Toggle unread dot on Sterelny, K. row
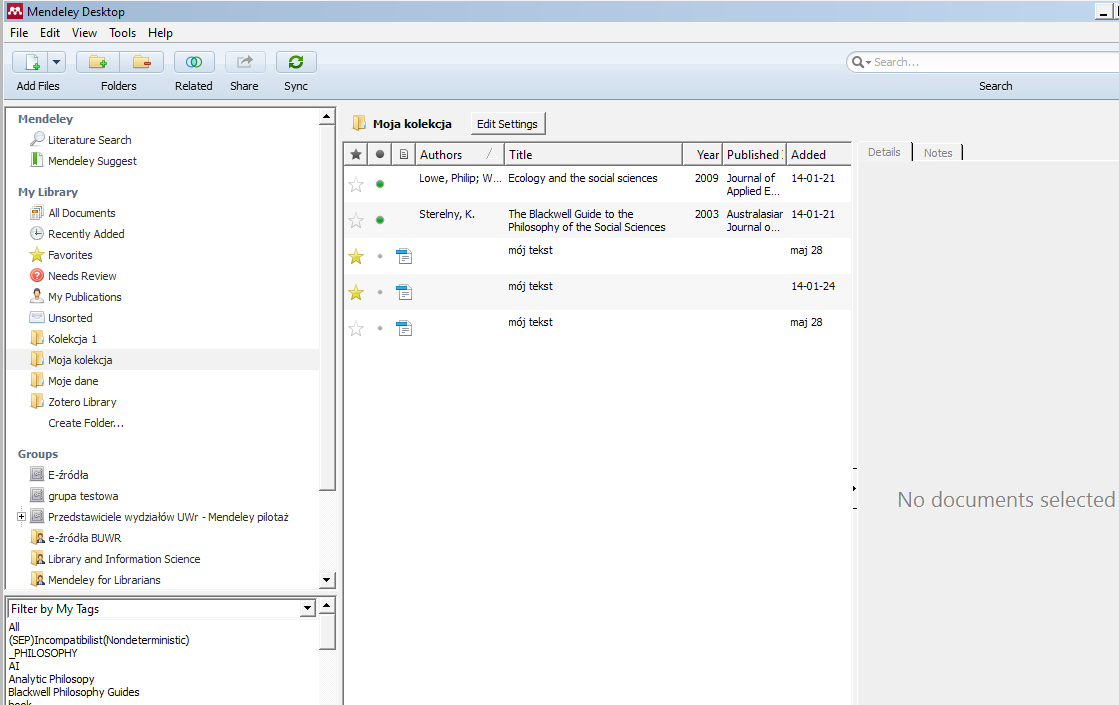The height and width of the screenshot is (705, 1119). pos(380,220)
